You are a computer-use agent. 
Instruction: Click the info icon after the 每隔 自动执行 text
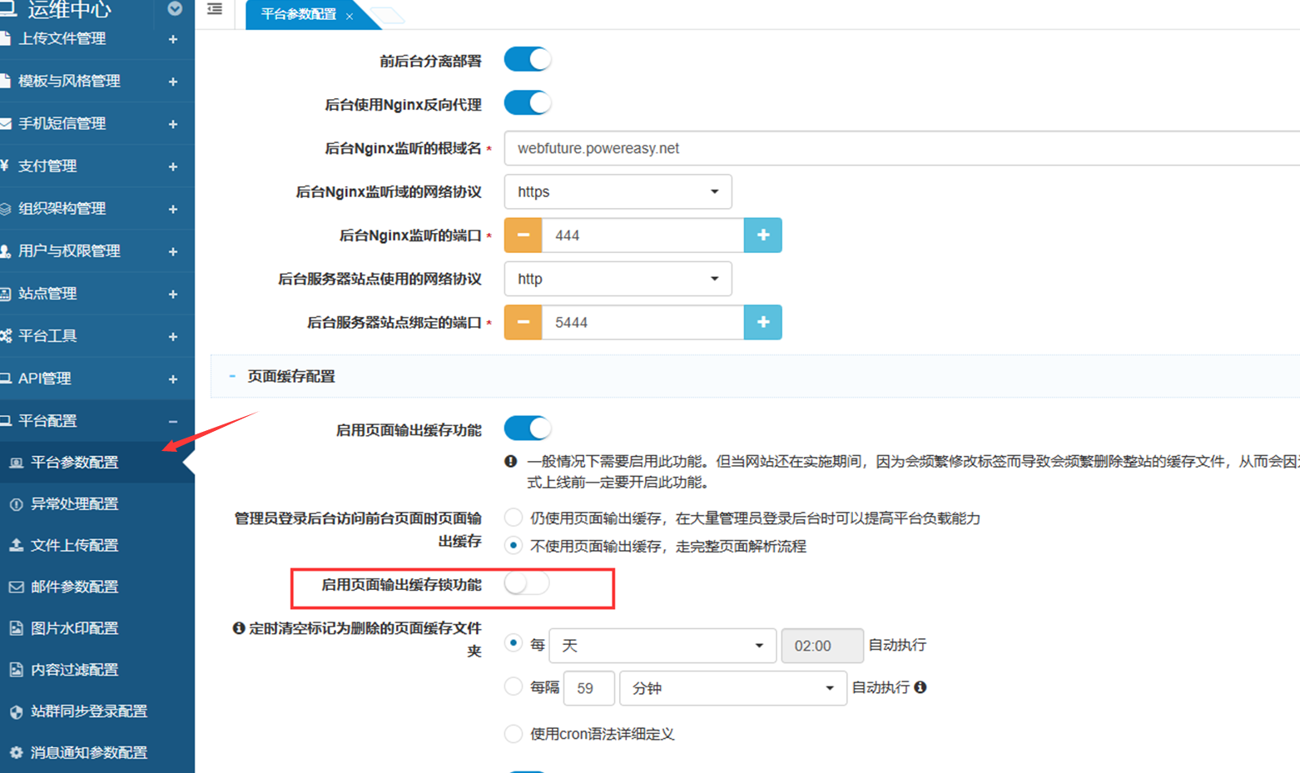(920, 687)
